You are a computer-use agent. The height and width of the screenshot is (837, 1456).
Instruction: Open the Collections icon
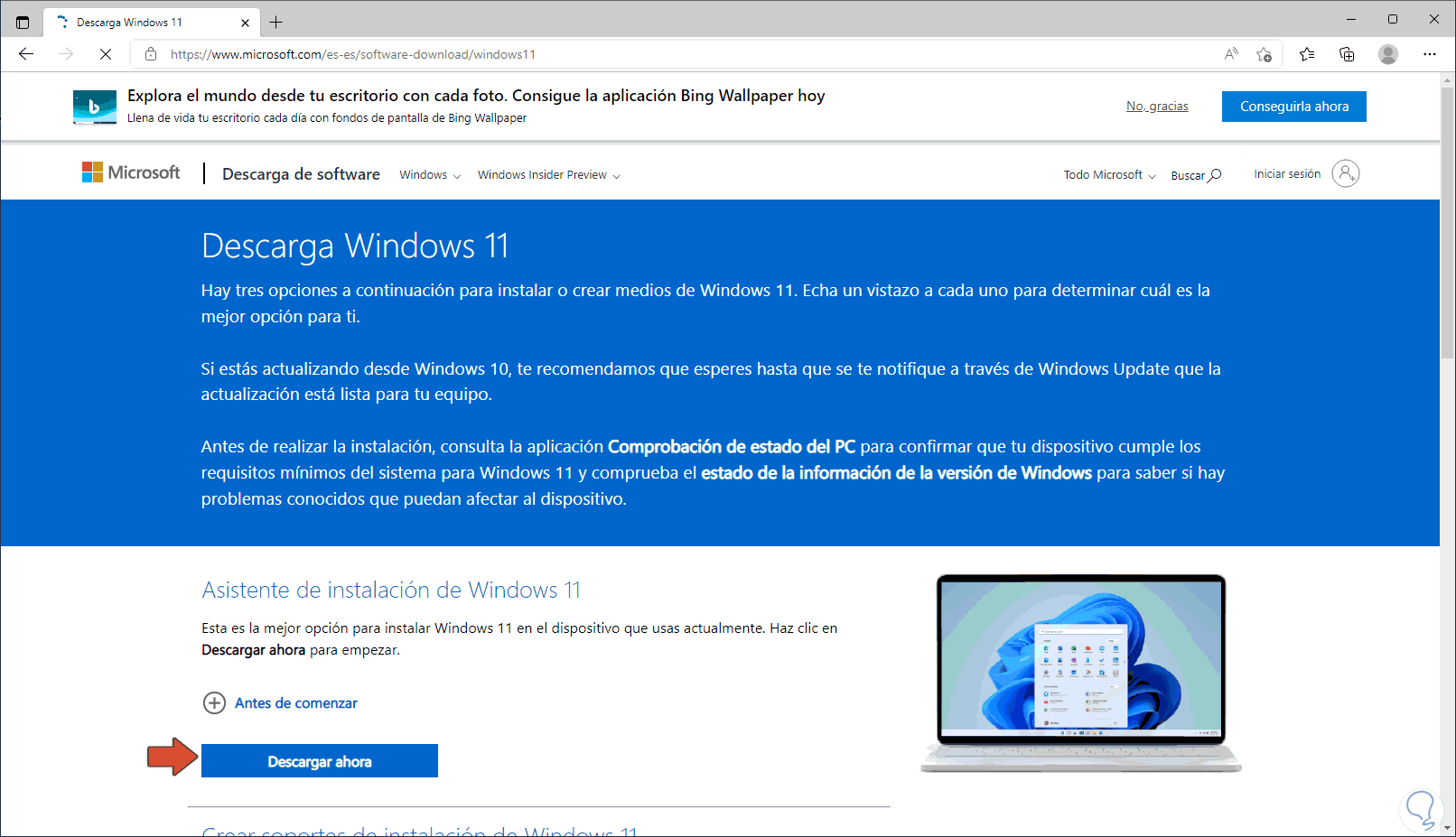(x=1347, y=54)
